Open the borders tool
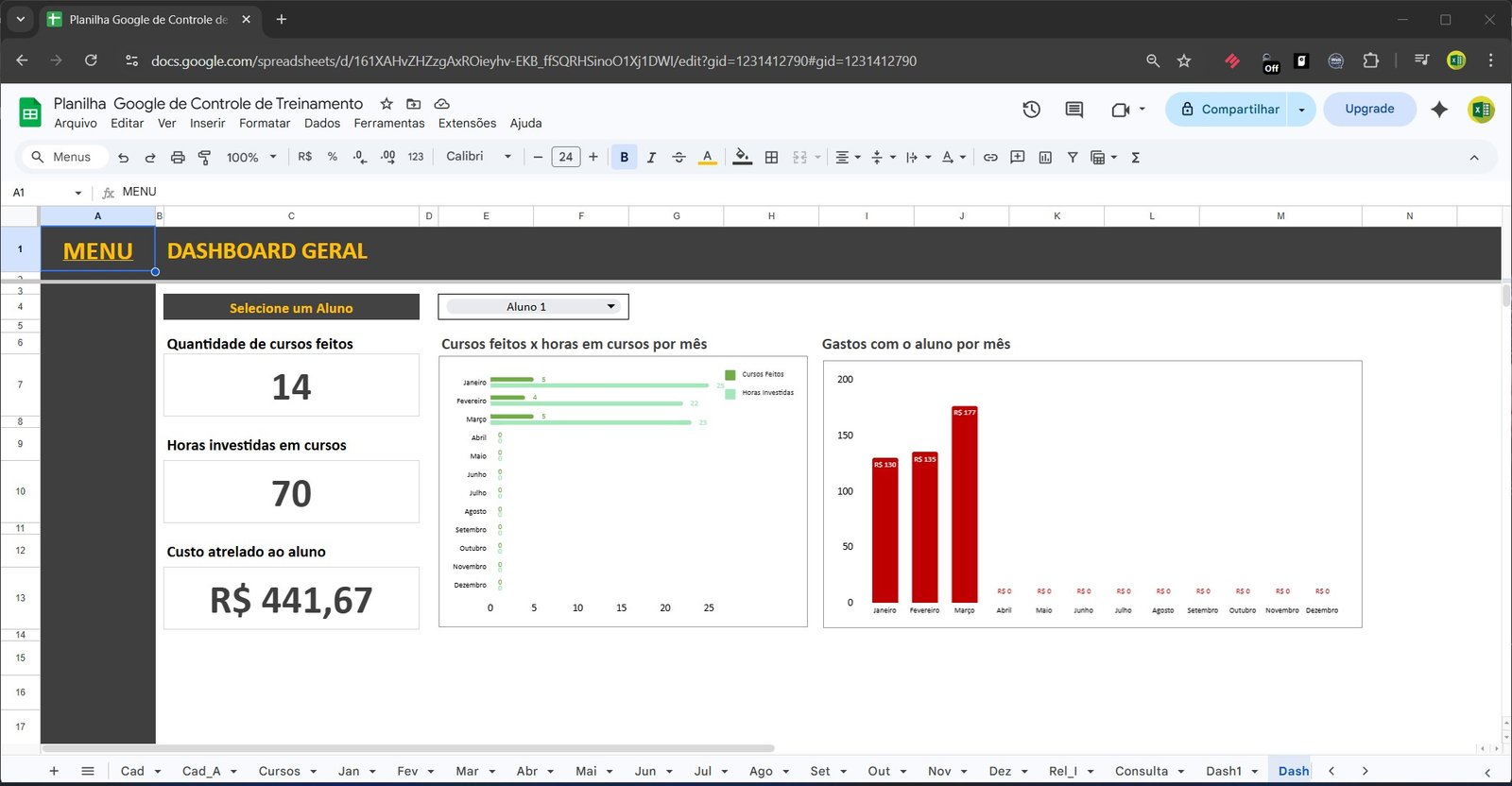 pyautogui.click(x=771, y=157)
